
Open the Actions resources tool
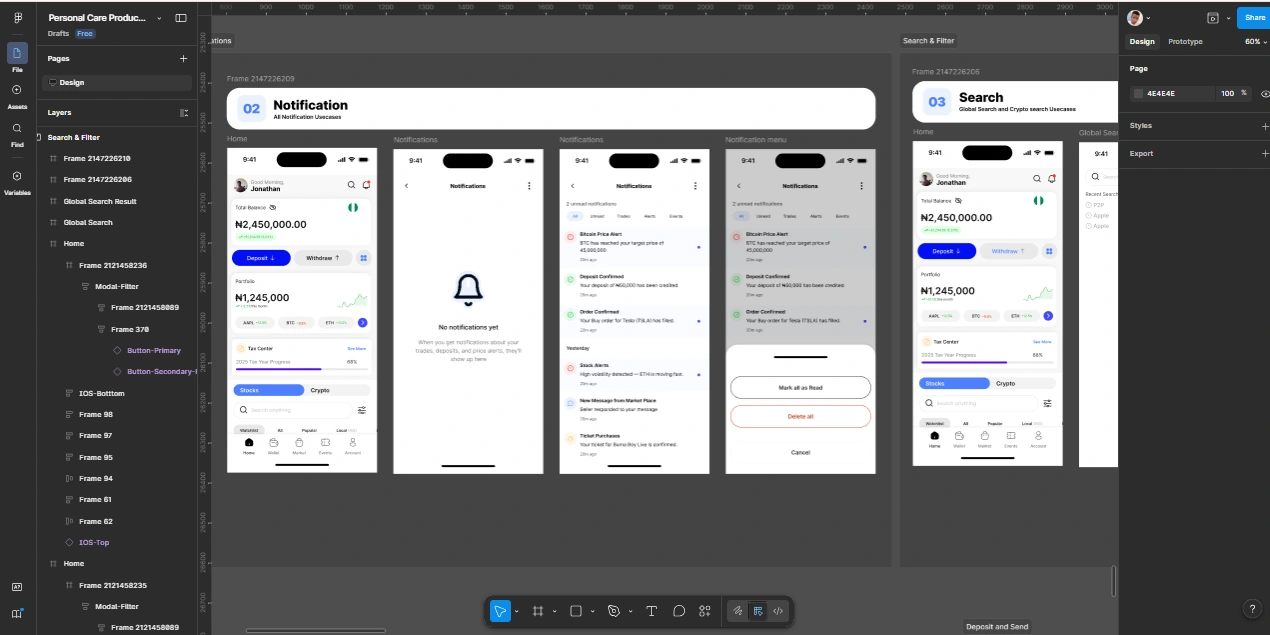[x=705, y=610]
